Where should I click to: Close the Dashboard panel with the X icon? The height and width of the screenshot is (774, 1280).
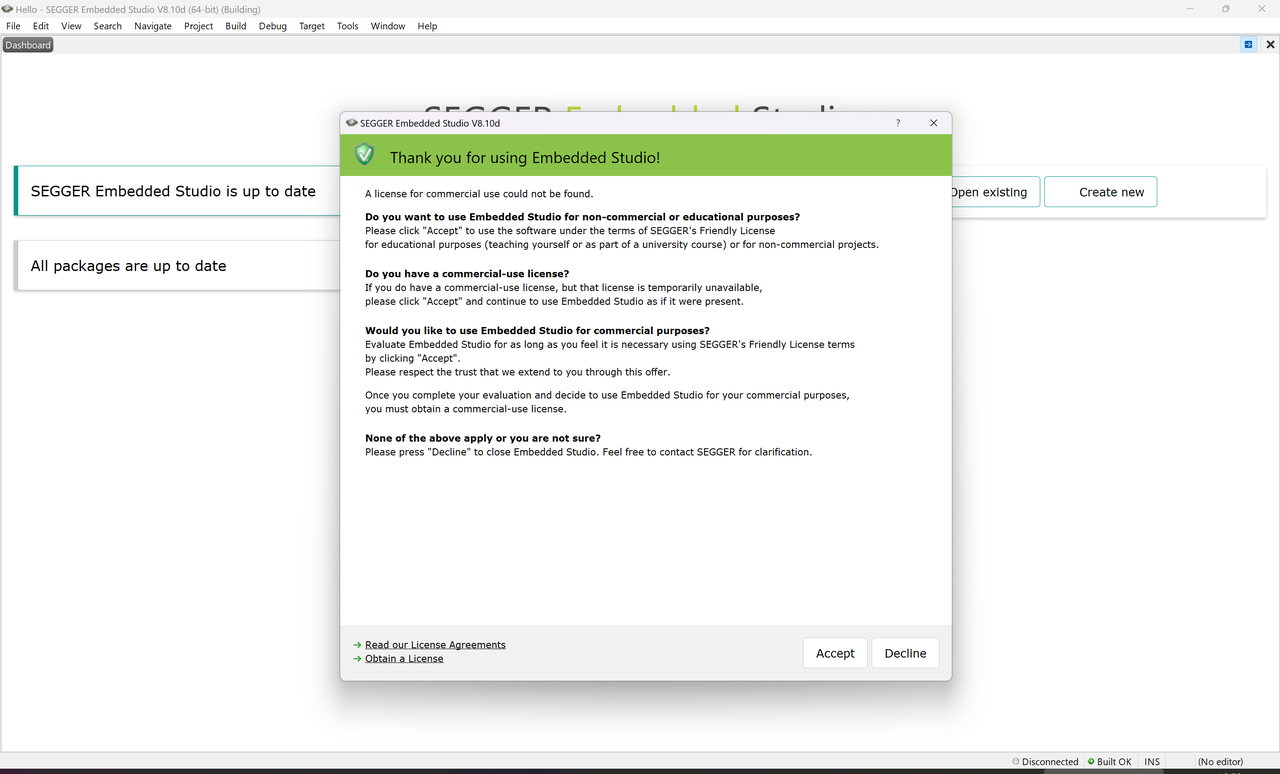[x=1271, y=45]
